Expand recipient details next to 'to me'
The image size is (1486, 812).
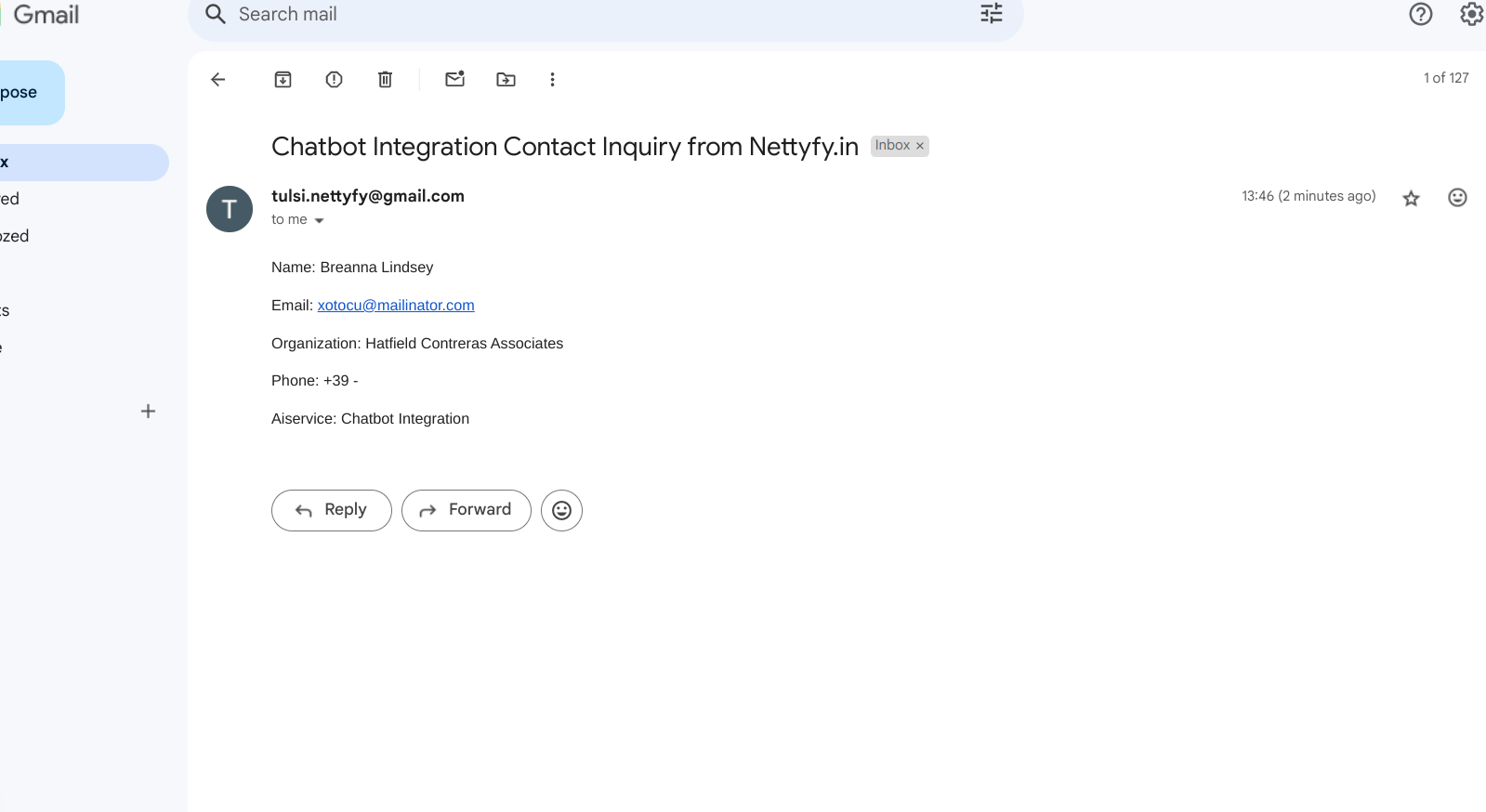[x=319, y=221]
